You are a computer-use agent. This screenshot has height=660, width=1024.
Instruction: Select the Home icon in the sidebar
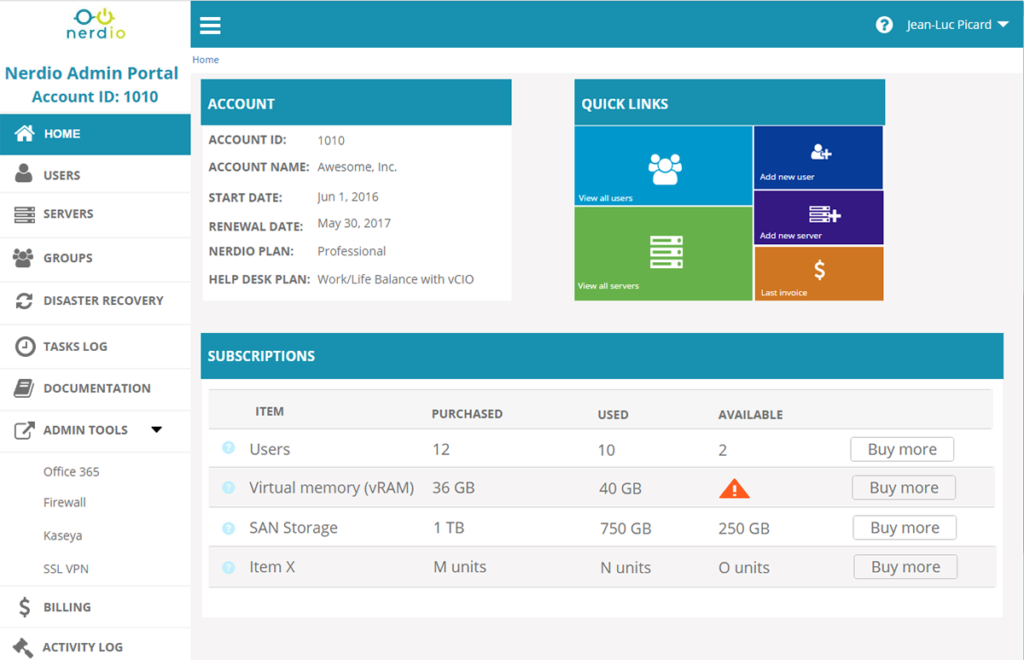pos(22,133)
